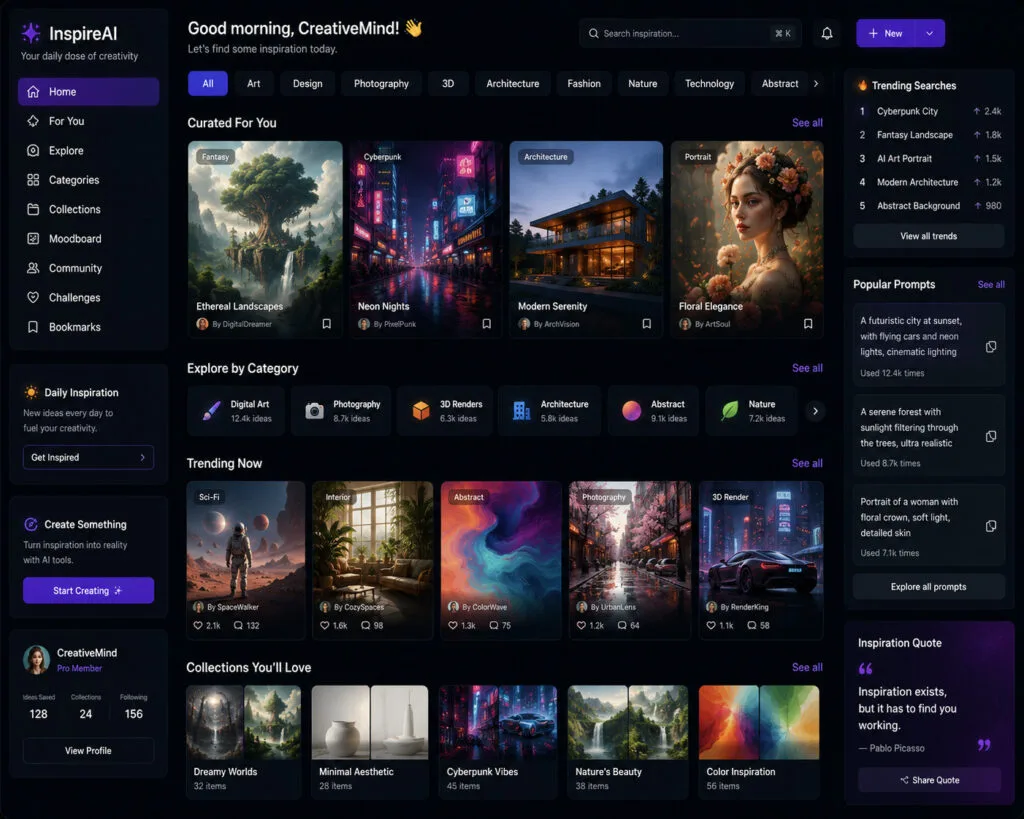
Task: Like the RenderKing 3D Render post
Action: (x=711, y=625)
